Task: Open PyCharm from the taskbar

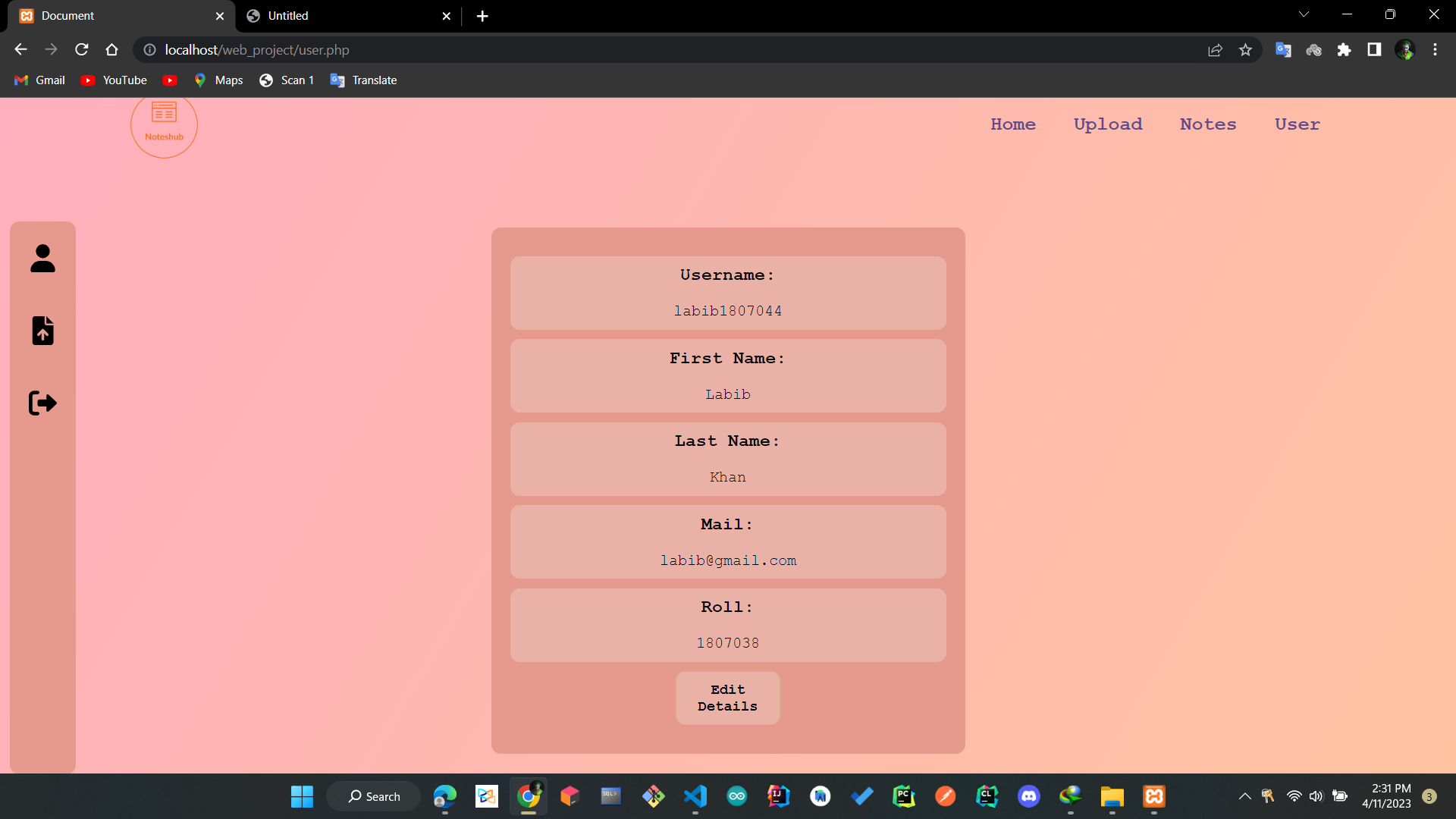Action: [x=904, y=796]
